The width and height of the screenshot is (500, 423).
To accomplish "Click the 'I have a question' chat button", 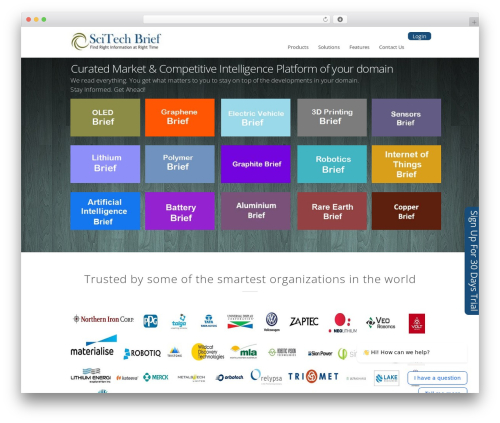I will click(437, 378).
